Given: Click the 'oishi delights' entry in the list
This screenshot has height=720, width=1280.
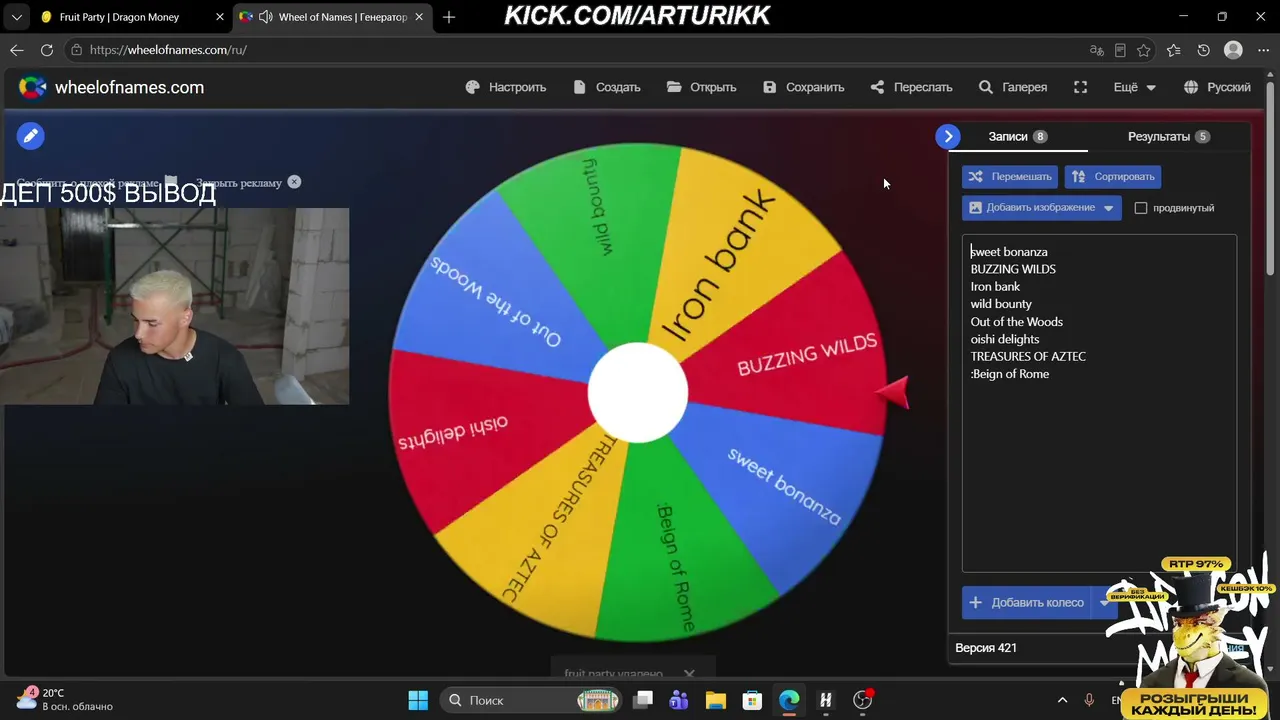Looking at the screenshot, I should point(1004,339).
